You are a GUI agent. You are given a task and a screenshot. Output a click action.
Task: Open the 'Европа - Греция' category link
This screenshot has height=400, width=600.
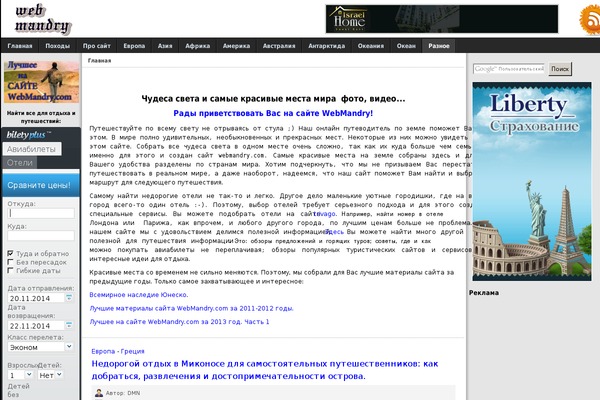pos(118,351)
